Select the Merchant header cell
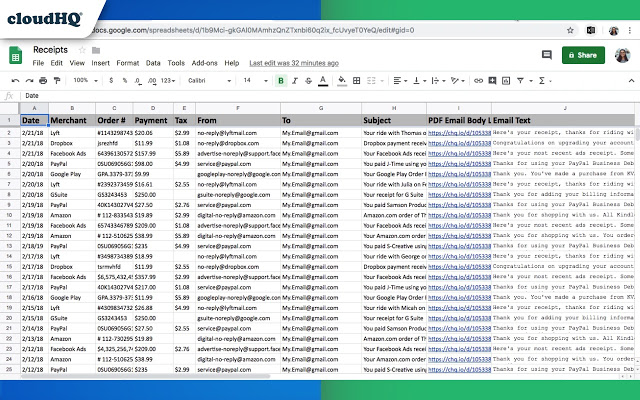This screenshot has height=400, width=640. (x=72, y=120)
